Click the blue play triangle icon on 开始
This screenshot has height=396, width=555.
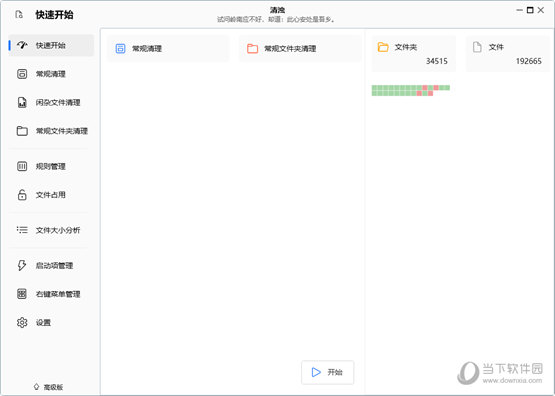pos(316,372)
